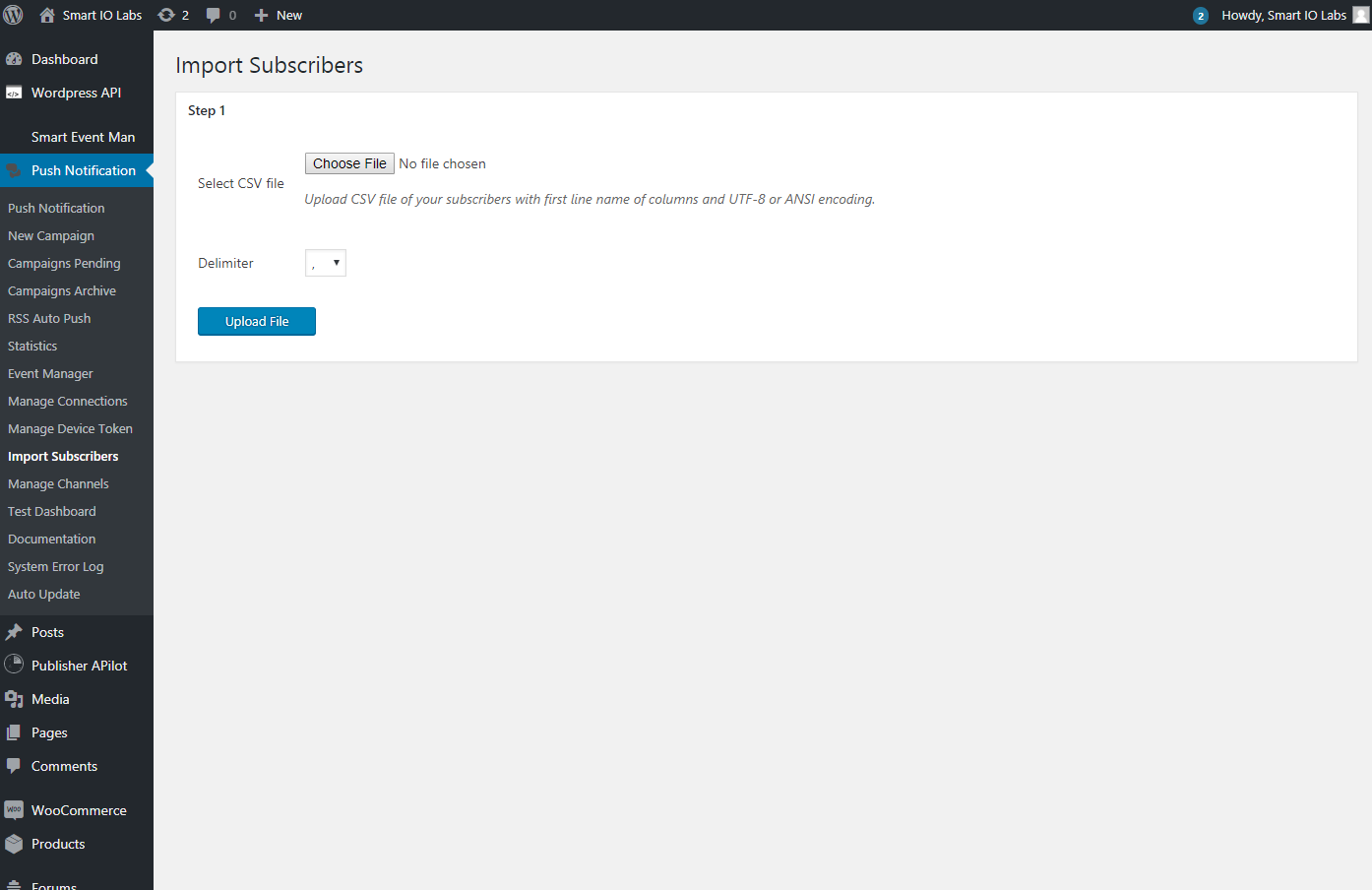Open Event Manager submenu link

50,374
